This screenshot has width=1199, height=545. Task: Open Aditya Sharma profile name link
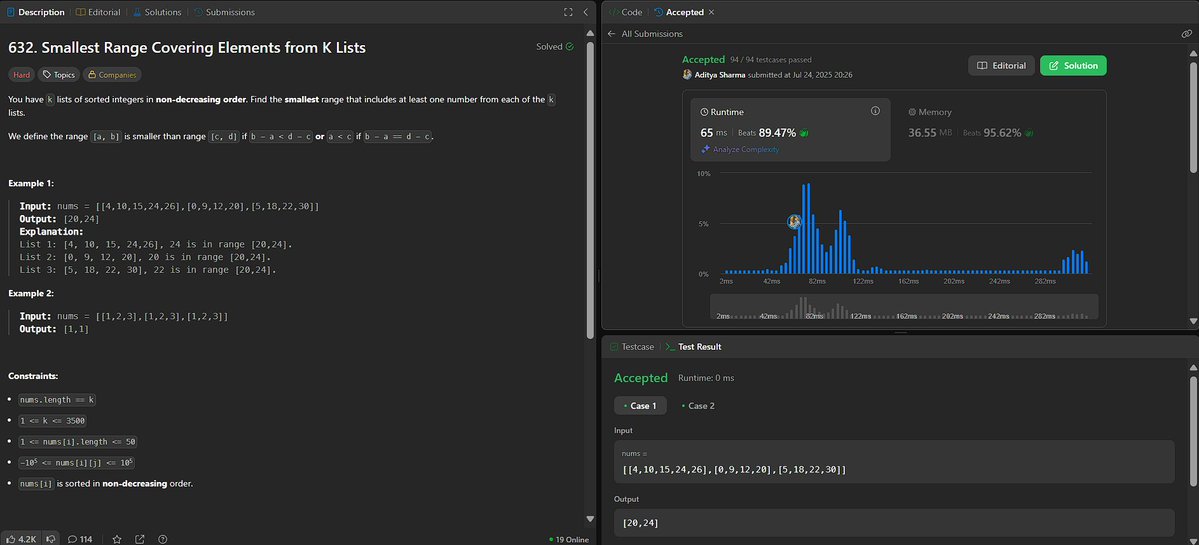(x=720, y=75)
